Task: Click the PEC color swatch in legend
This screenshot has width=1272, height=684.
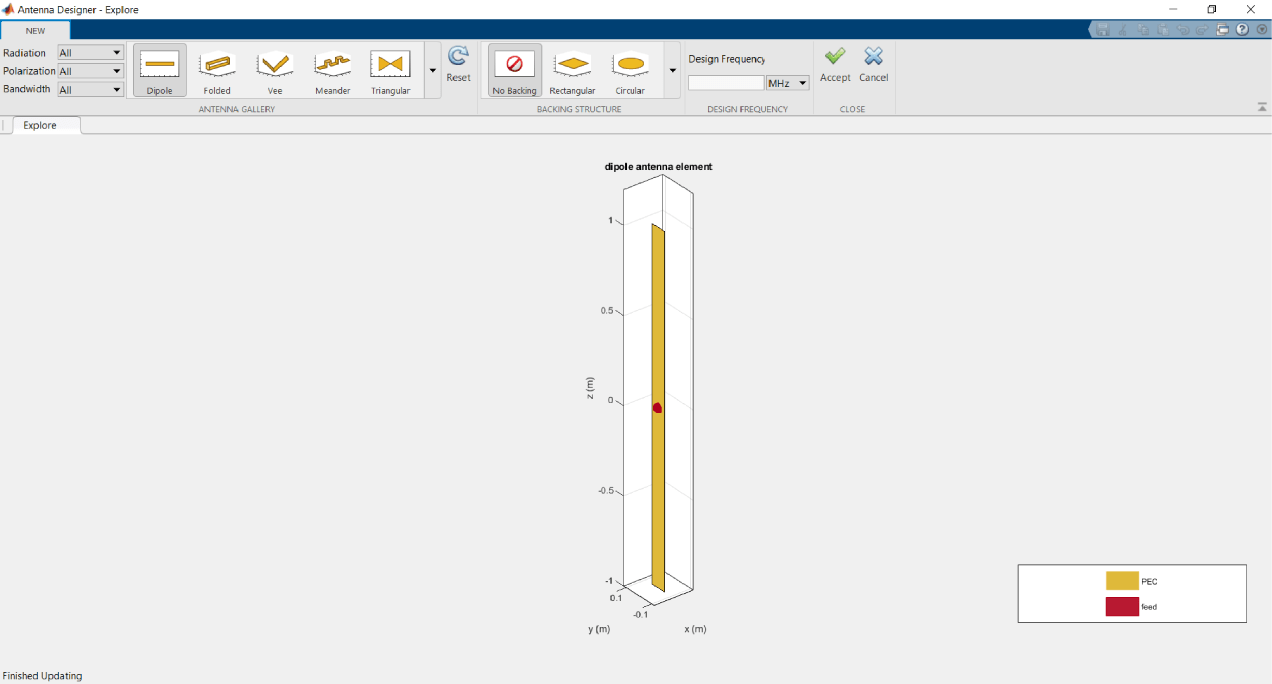Action: pyautogui.click(x=1122, y=581)
